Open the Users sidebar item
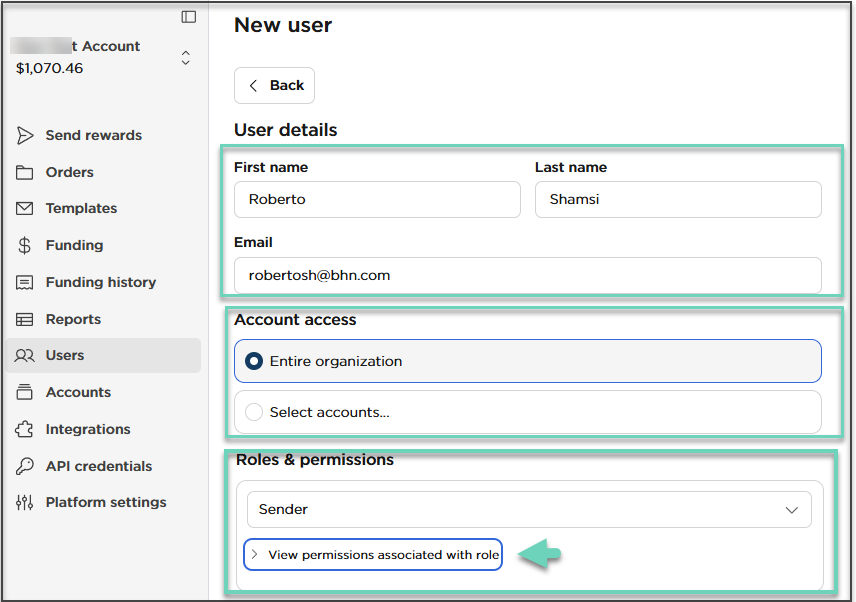Image resolution: width=856 pixels, height=602 pixels. pyautogui.click(x=65, y=355)
